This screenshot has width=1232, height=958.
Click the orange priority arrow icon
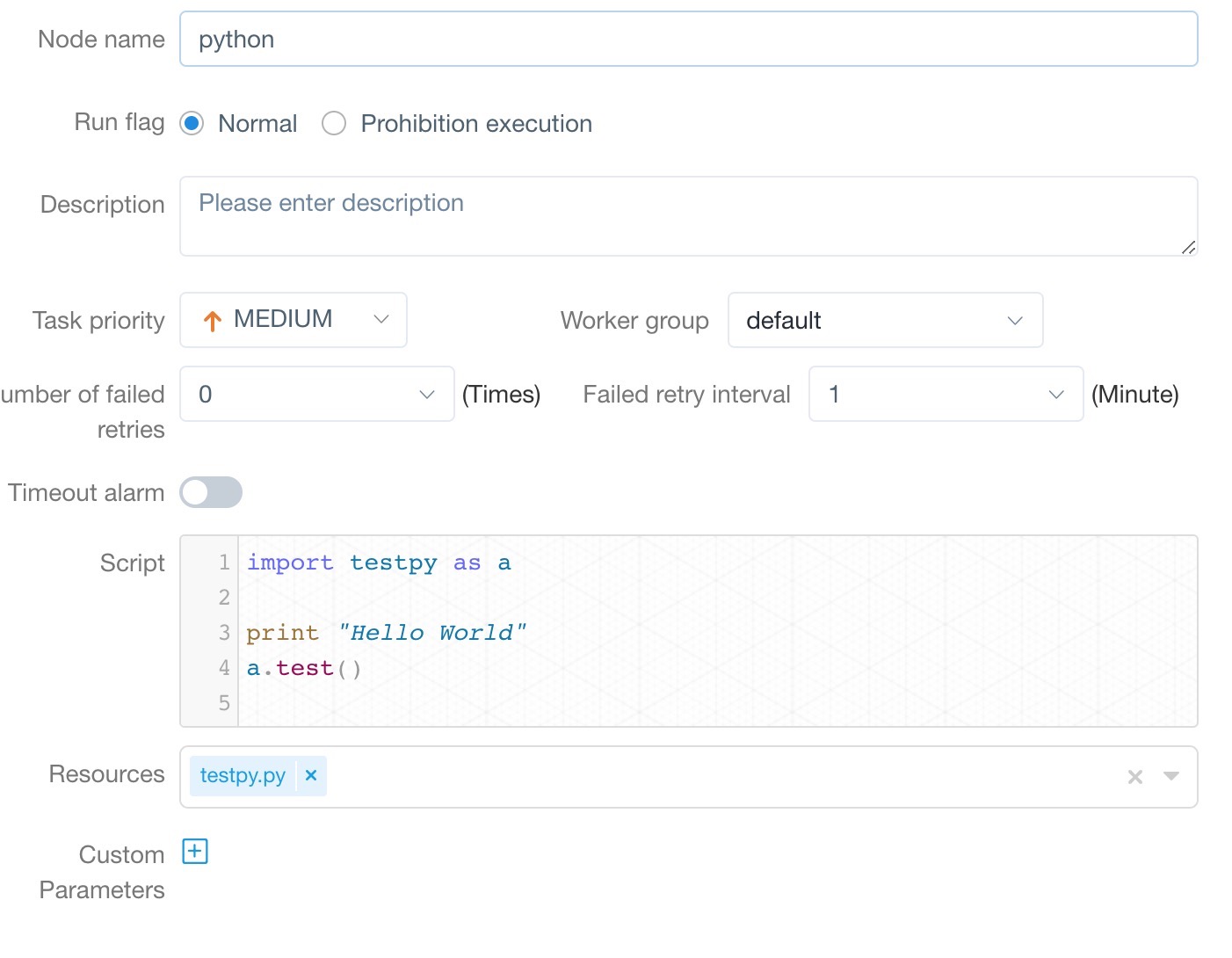click(x=212, y=321)
